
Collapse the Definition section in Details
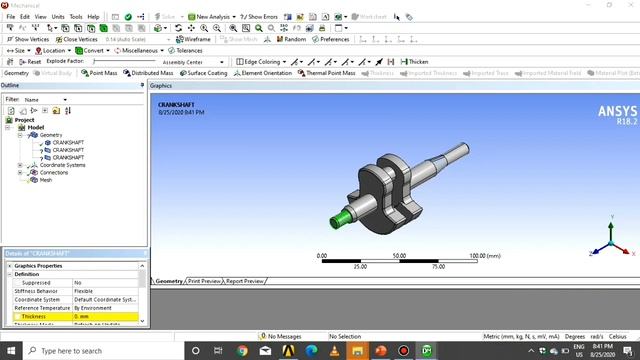10,274
